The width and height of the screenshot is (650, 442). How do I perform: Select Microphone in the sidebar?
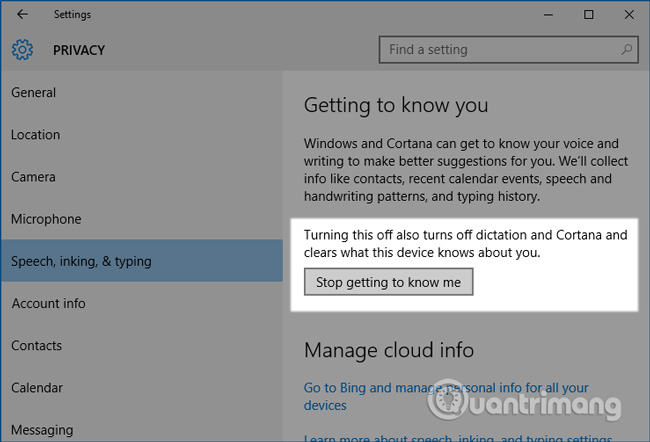142,219
